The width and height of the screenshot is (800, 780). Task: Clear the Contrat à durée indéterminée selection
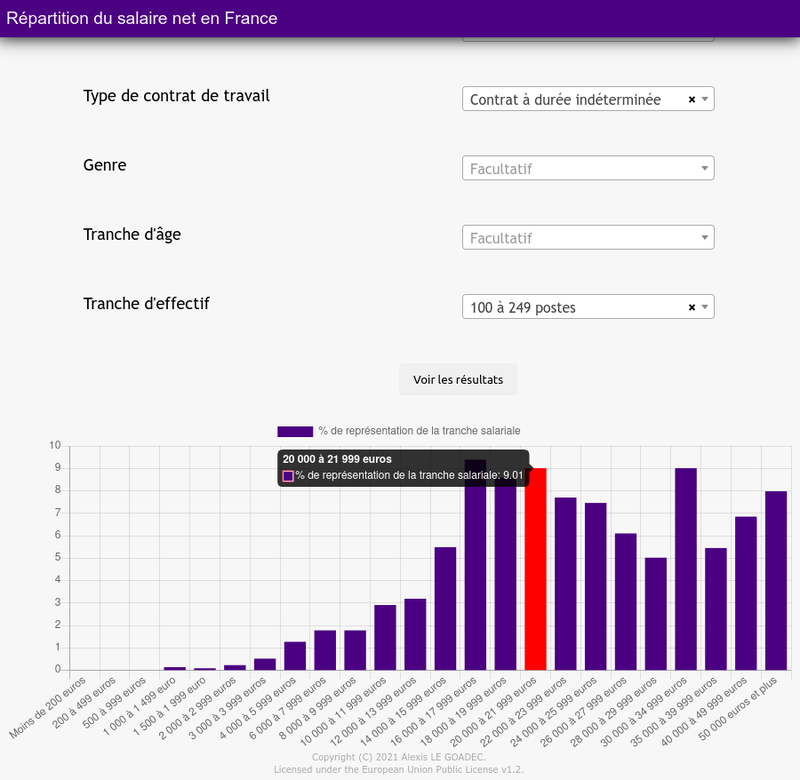pos(691,100)
